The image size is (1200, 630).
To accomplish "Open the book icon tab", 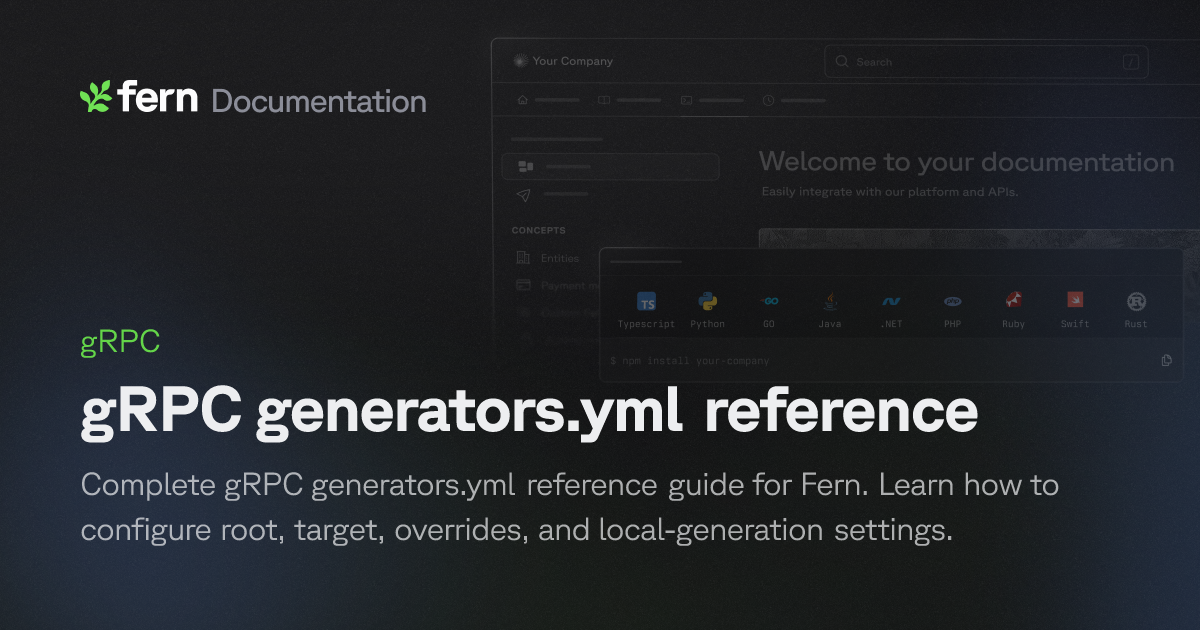I will (604, 100).
